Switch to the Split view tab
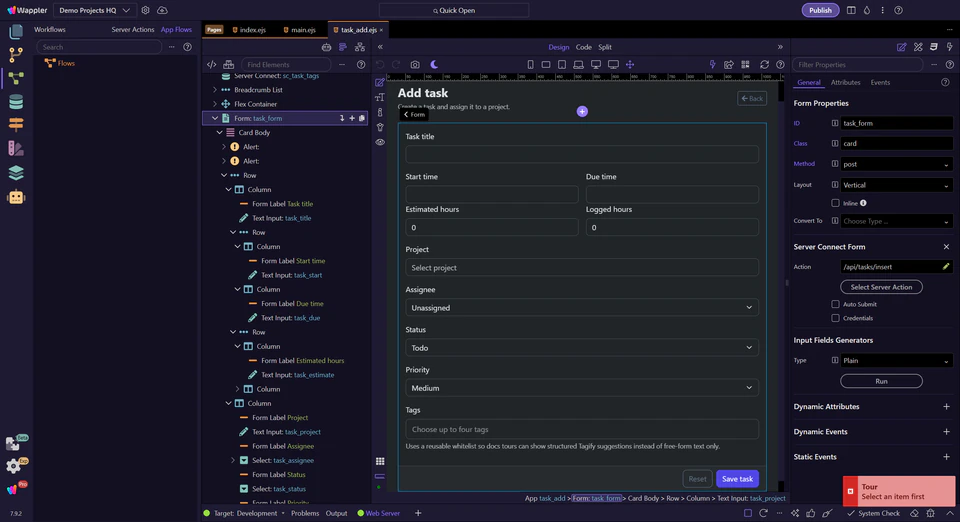Screen dimensions: 960x522 (x=605, y=47)
